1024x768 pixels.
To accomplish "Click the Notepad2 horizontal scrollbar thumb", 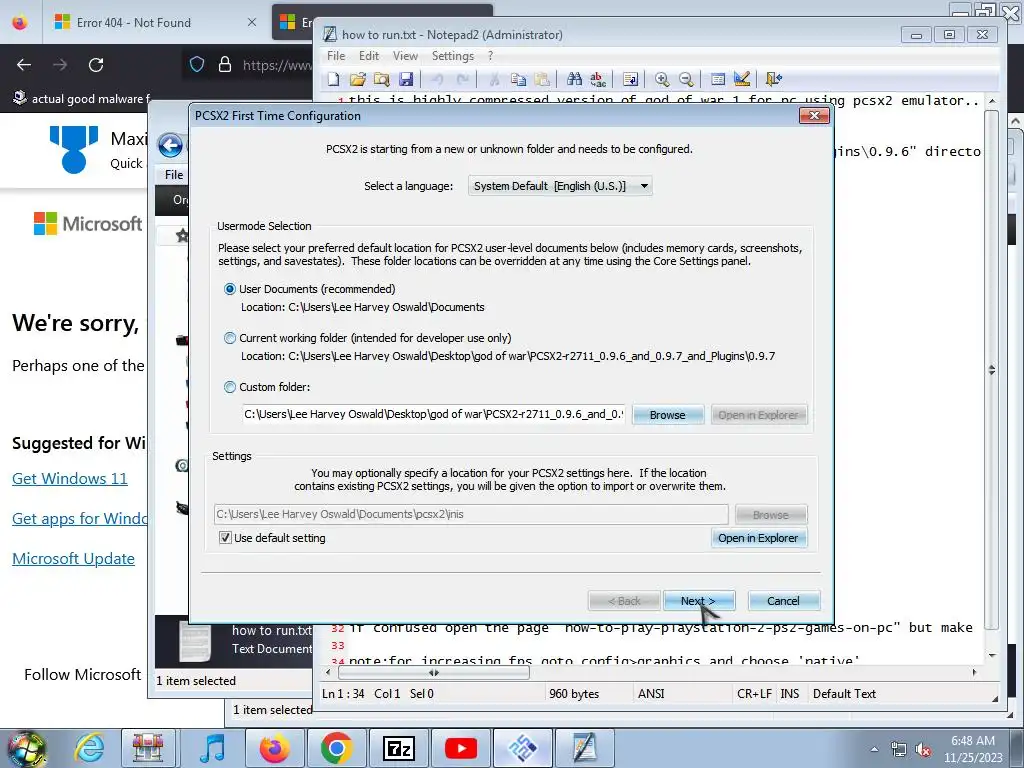I will [433, 672].
